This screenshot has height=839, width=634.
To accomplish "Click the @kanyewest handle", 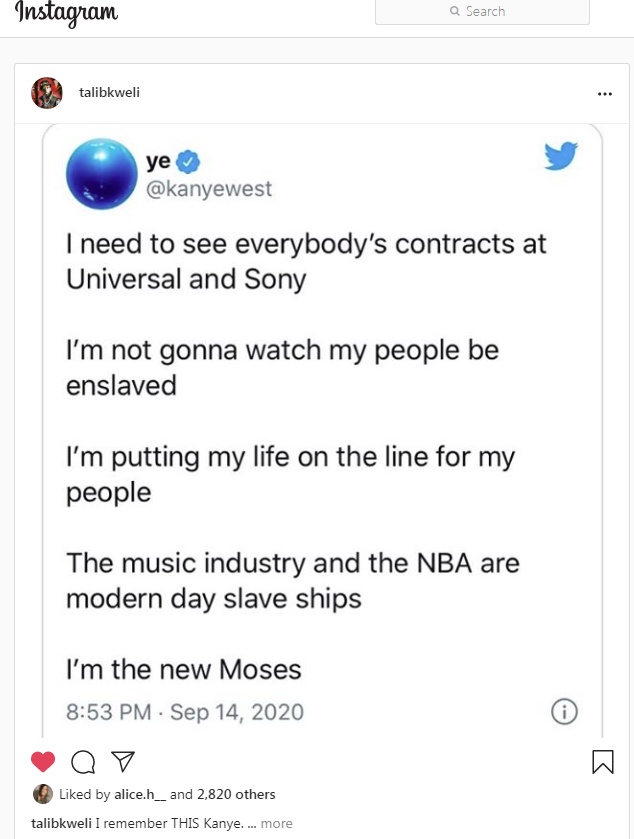I will point(209,189).
